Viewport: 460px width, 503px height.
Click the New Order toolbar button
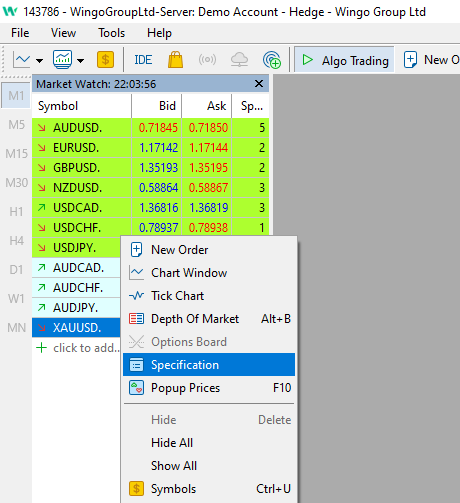tap(431, 60)
